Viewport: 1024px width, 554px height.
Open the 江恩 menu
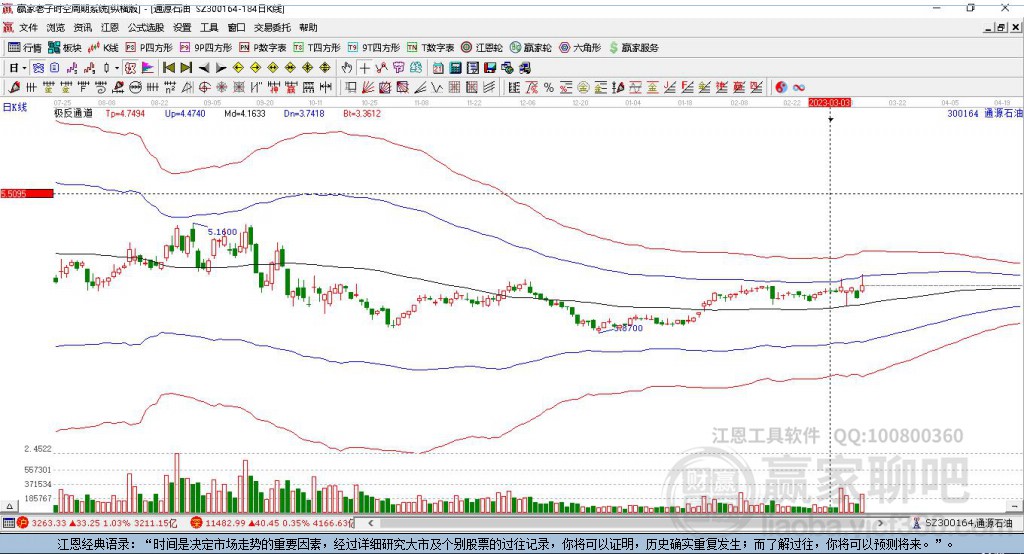[110, 27]
